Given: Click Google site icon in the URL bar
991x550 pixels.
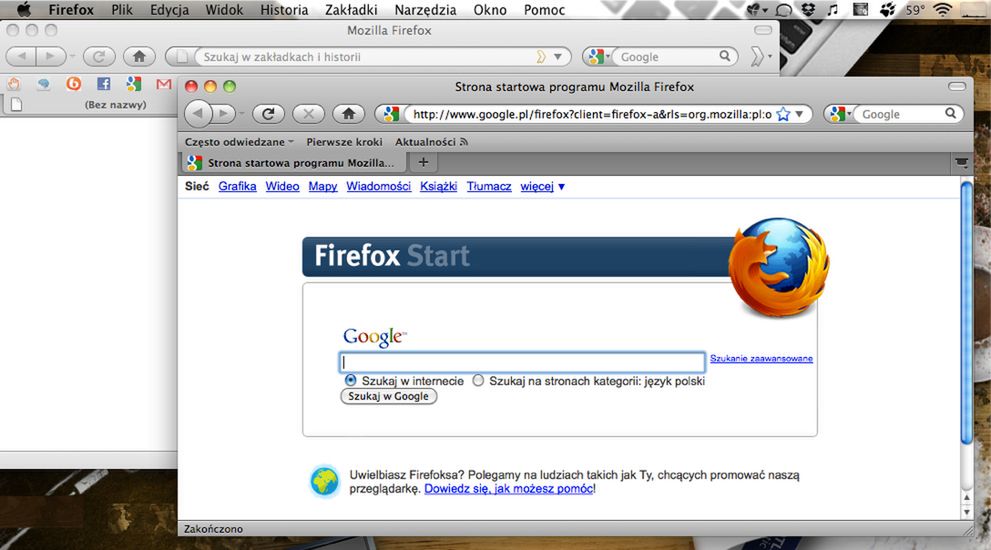Looking at the screenshot, I should [391, 114].
